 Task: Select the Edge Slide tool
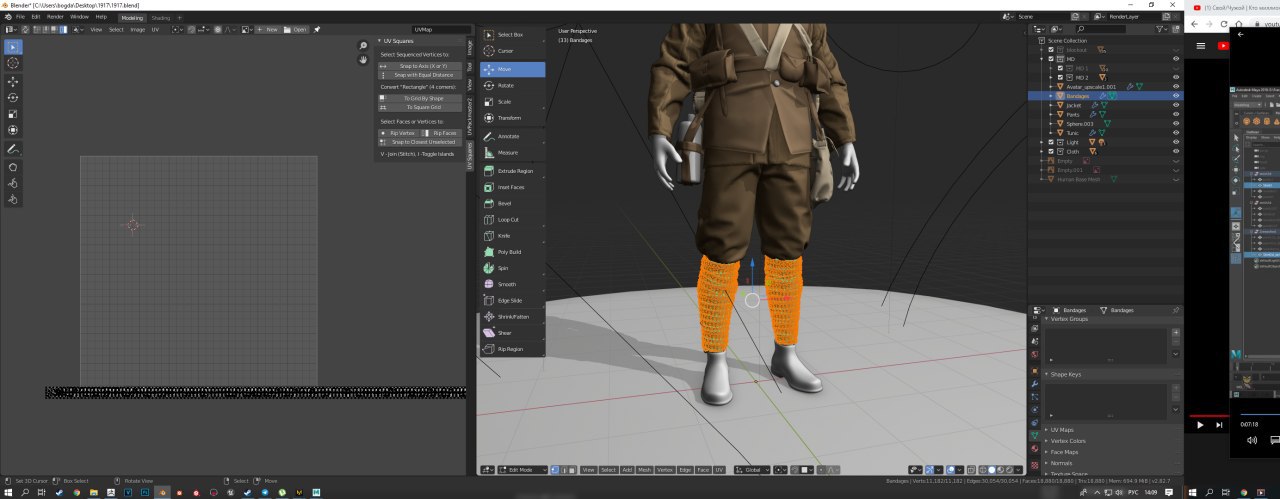(512, 300)
